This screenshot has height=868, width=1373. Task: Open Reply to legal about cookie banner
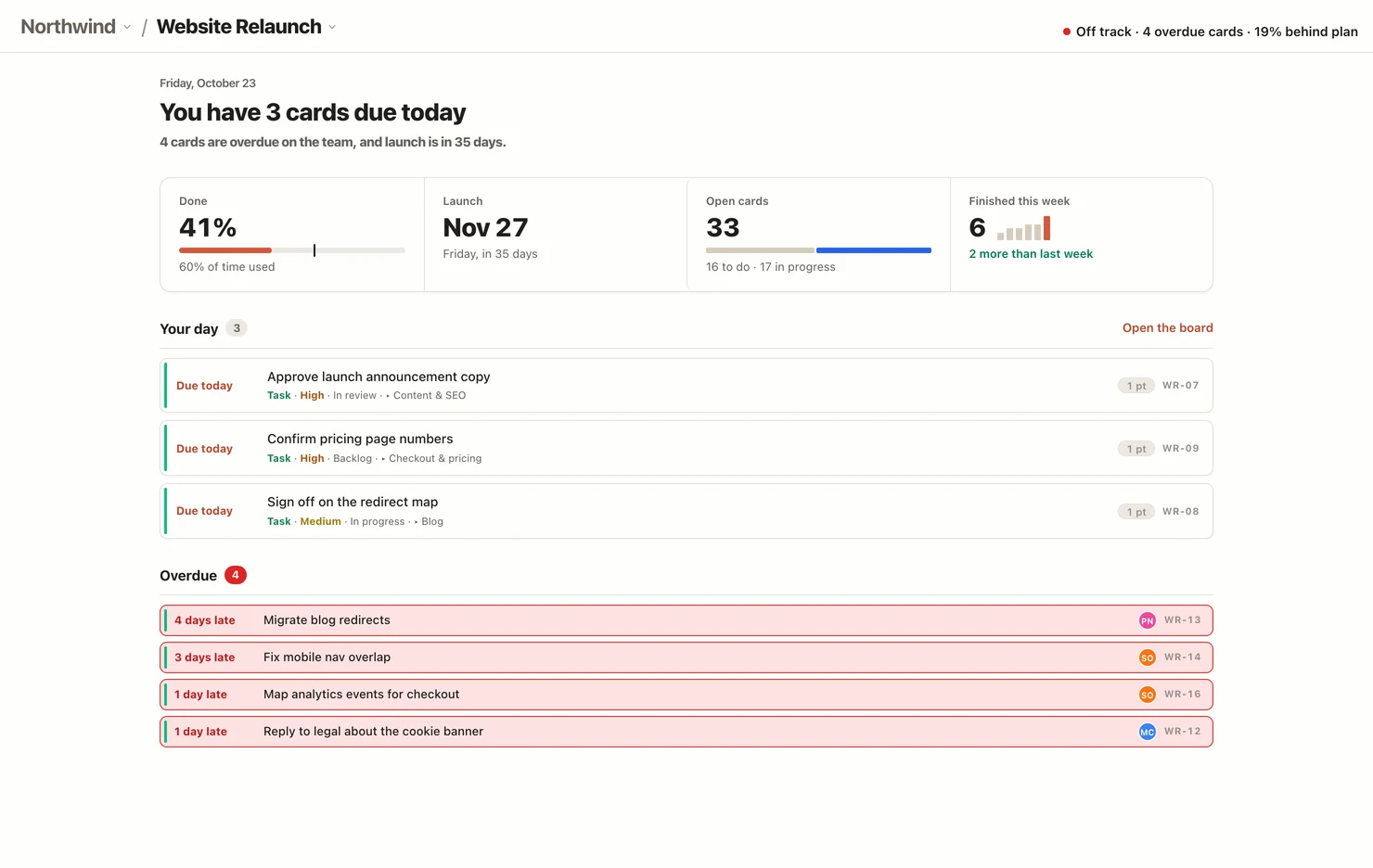[x=686, y=732]
